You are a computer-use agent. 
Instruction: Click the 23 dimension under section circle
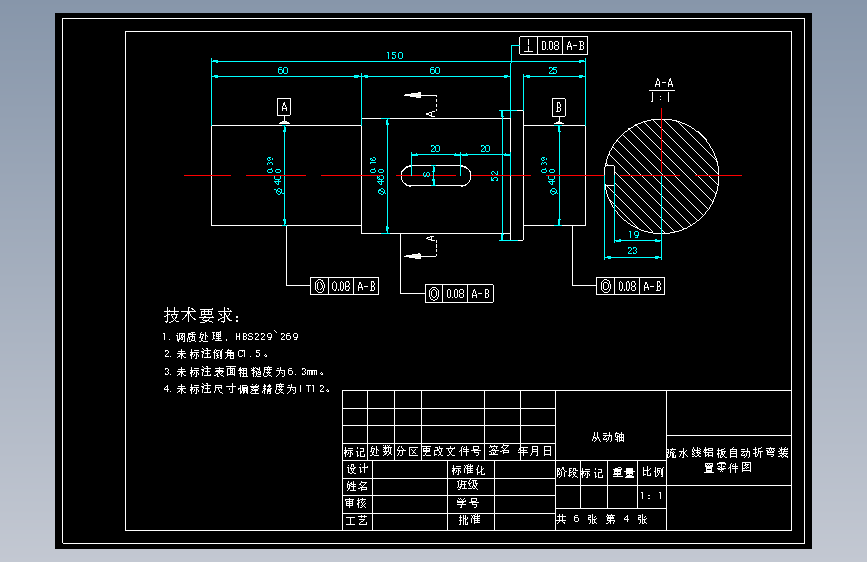coord(633,251)
